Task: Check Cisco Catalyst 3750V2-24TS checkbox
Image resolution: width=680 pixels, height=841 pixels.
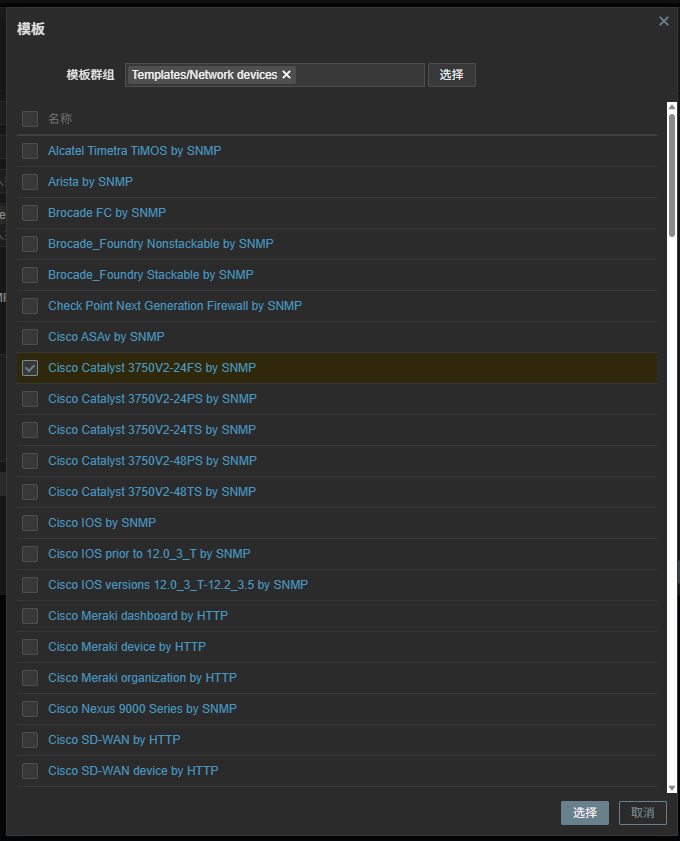Action: (30, 430)
